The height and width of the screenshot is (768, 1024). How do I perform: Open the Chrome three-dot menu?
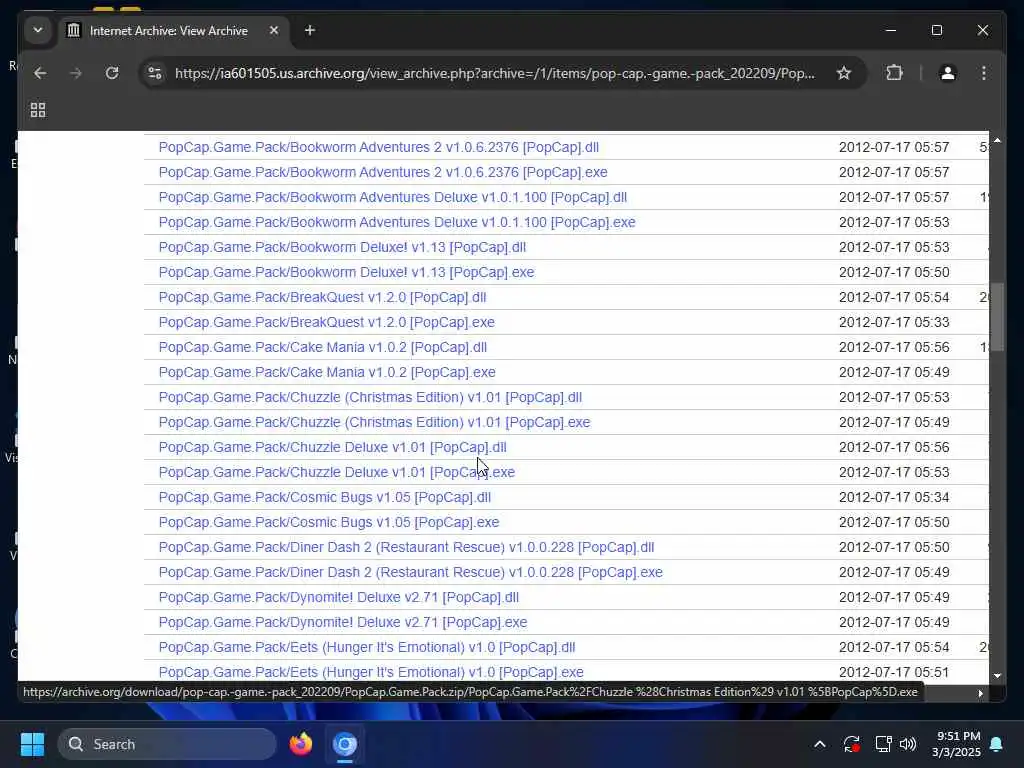(x=984, y=73)
